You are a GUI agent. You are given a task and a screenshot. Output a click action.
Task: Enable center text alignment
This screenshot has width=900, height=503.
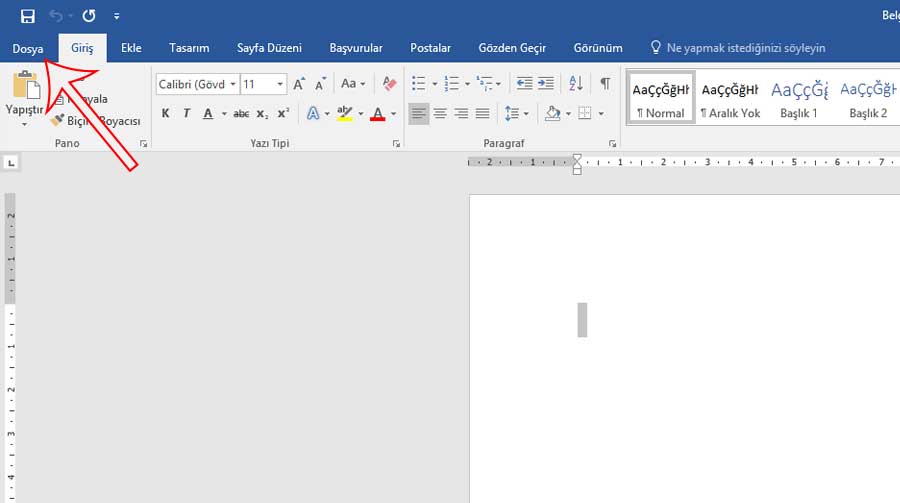pyautogui.click(x=440, y=114)
